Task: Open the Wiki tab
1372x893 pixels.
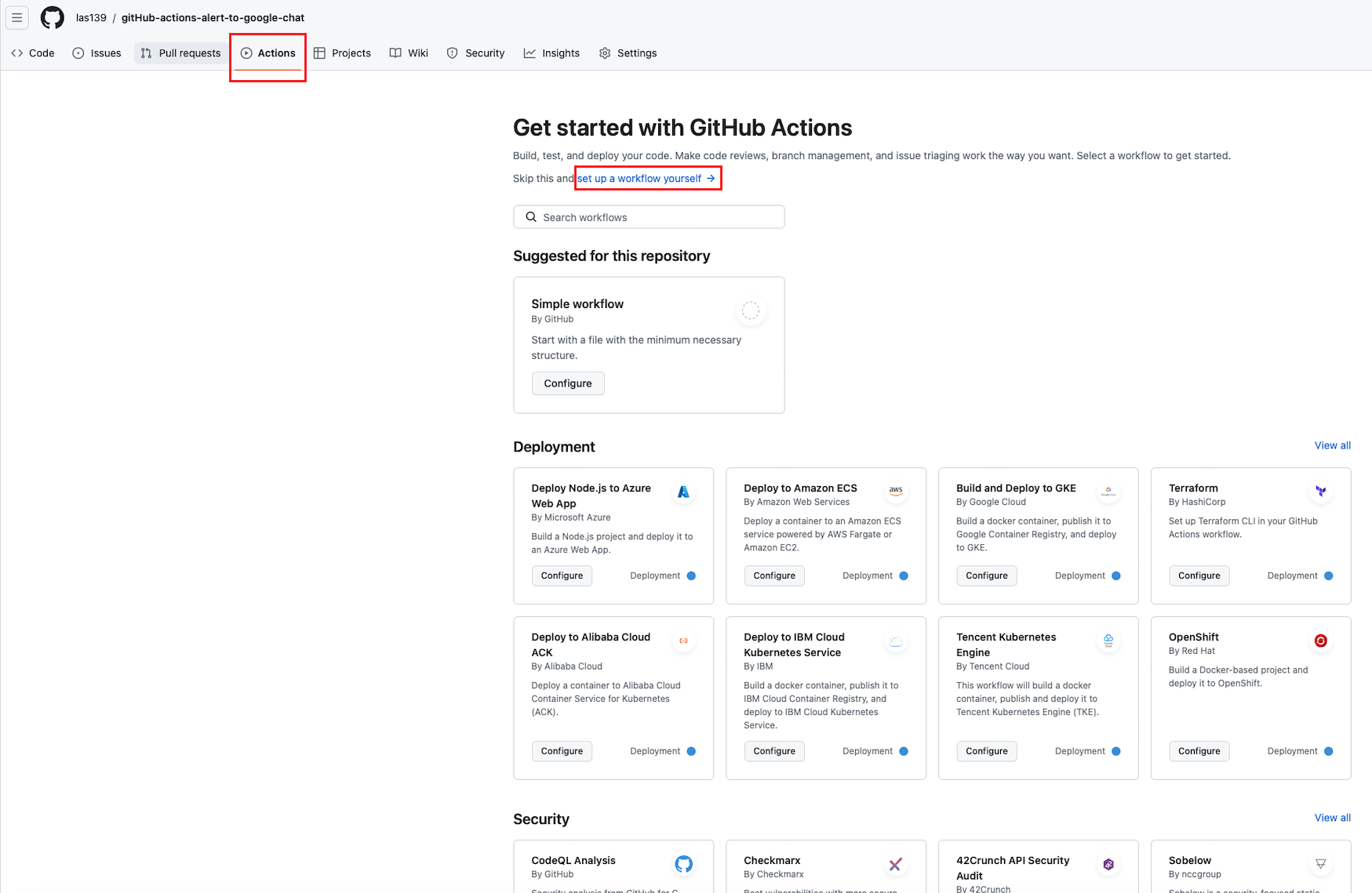Action: 409,53
